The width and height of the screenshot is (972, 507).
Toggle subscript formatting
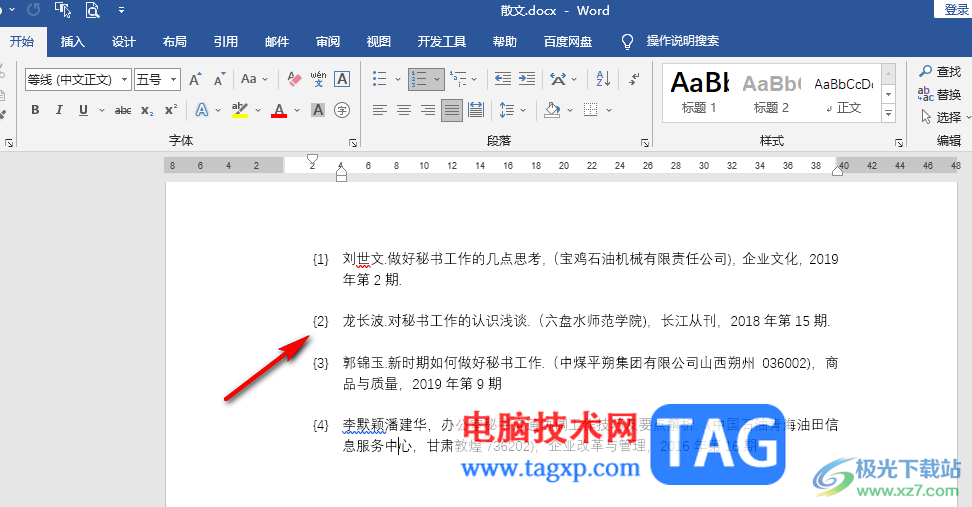[x=147, y=110]
